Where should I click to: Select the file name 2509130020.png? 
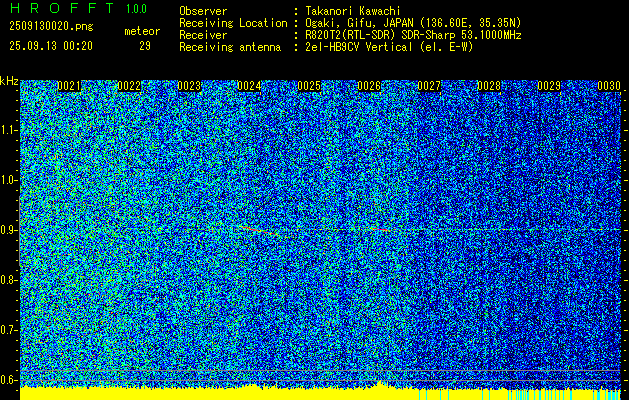click(51, 26)
